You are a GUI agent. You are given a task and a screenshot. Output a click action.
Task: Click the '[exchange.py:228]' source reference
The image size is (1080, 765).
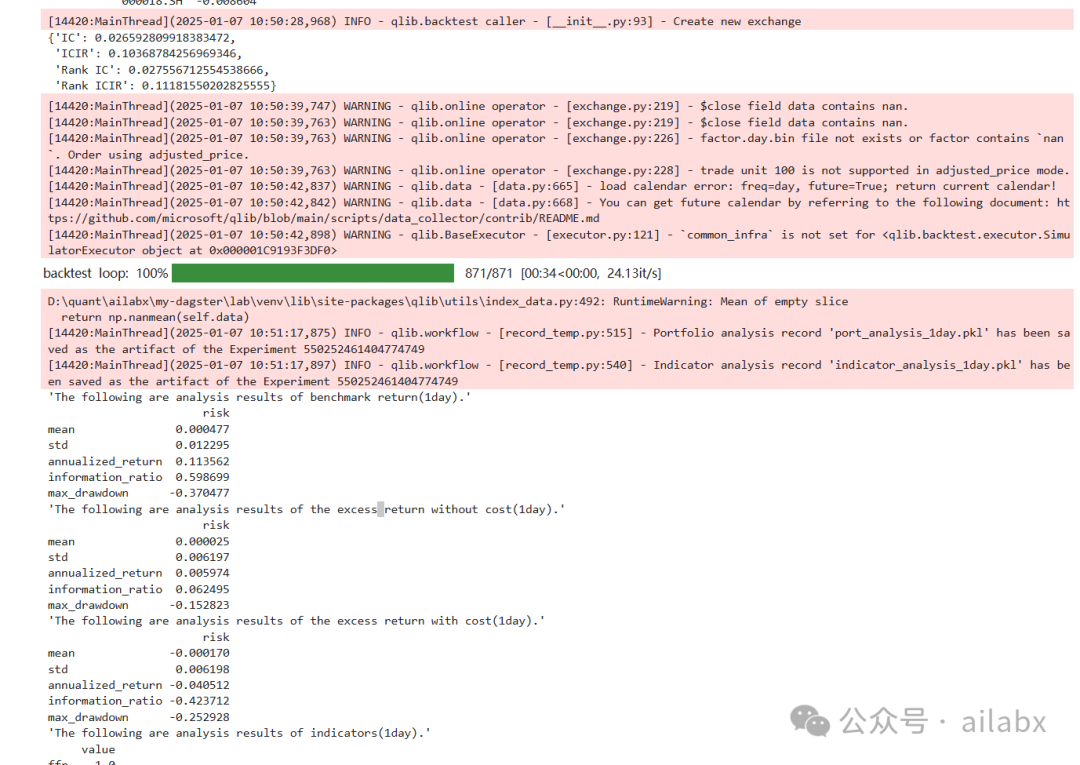click(623, 171)
